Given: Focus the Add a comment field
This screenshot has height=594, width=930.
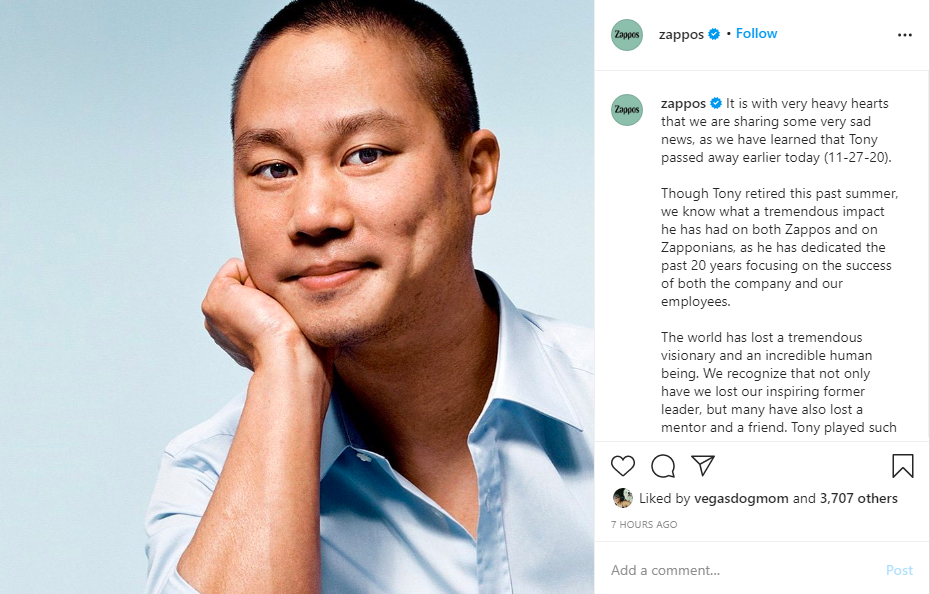Looking at the screenshot, I should coord(740,570).
